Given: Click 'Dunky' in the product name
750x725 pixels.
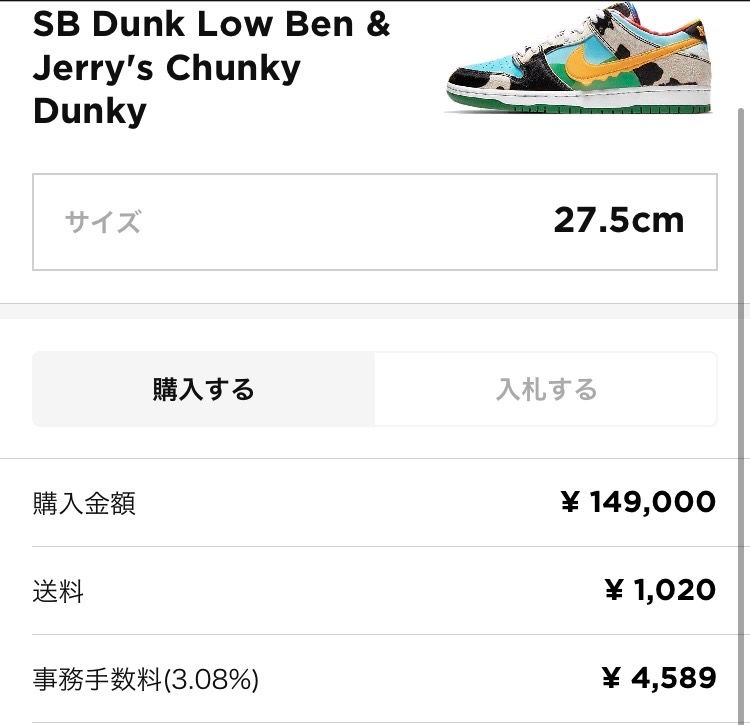Looking at the screenshot, I should point(90,111).
